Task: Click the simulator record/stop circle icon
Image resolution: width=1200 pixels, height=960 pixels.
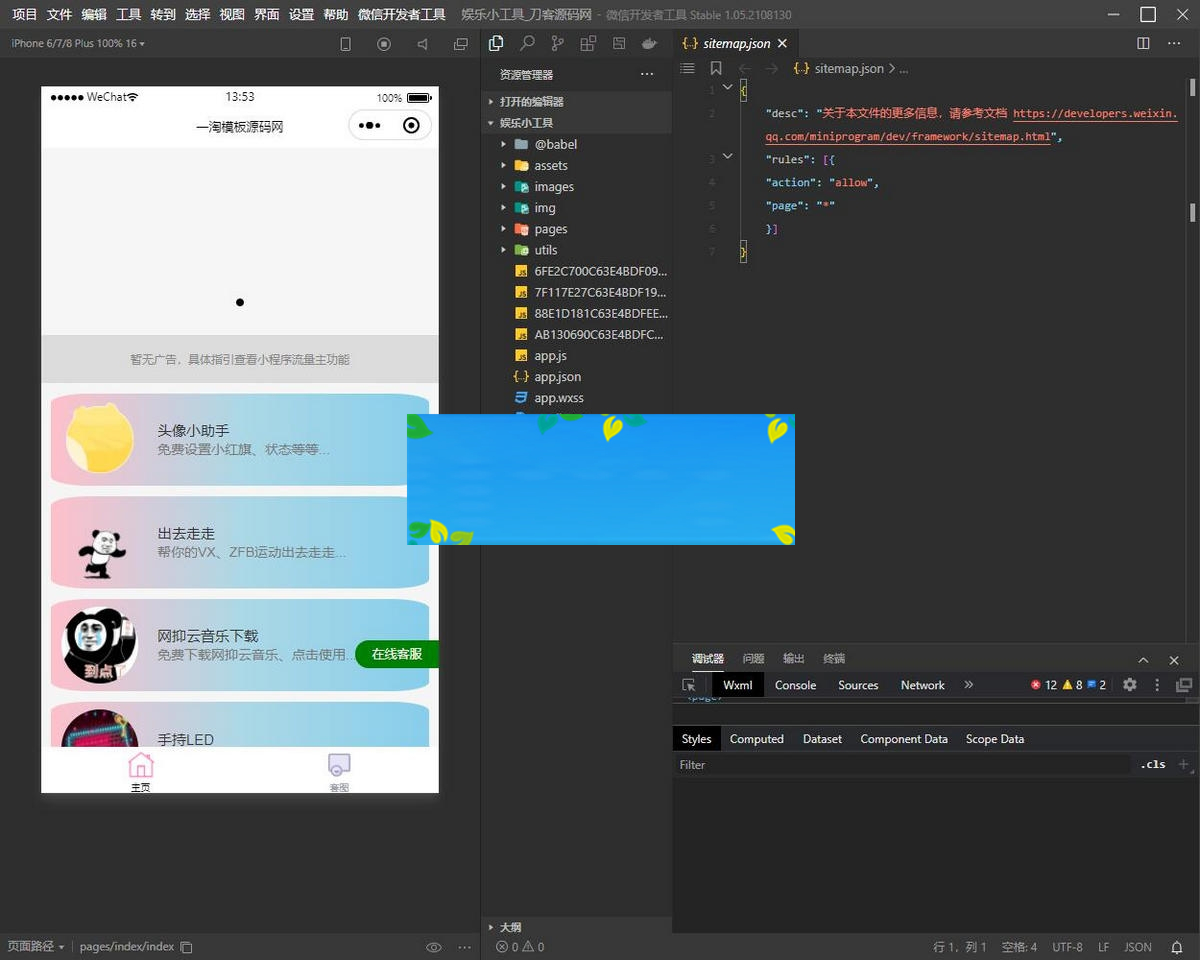Action: coord(384,44)
